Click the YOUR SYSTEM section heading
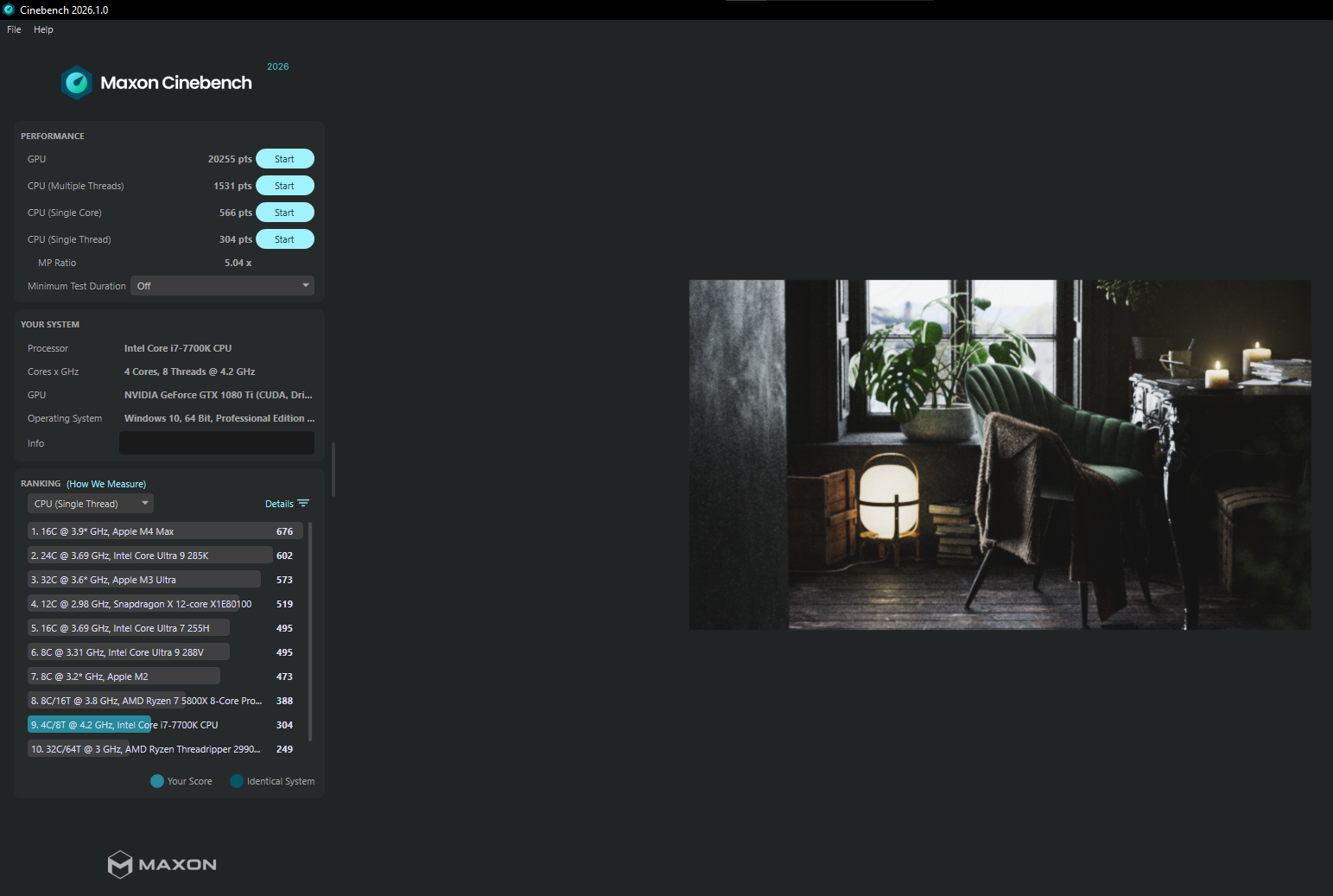The height and width of the screenshot is (896, 1333). (x=50, y=325)
